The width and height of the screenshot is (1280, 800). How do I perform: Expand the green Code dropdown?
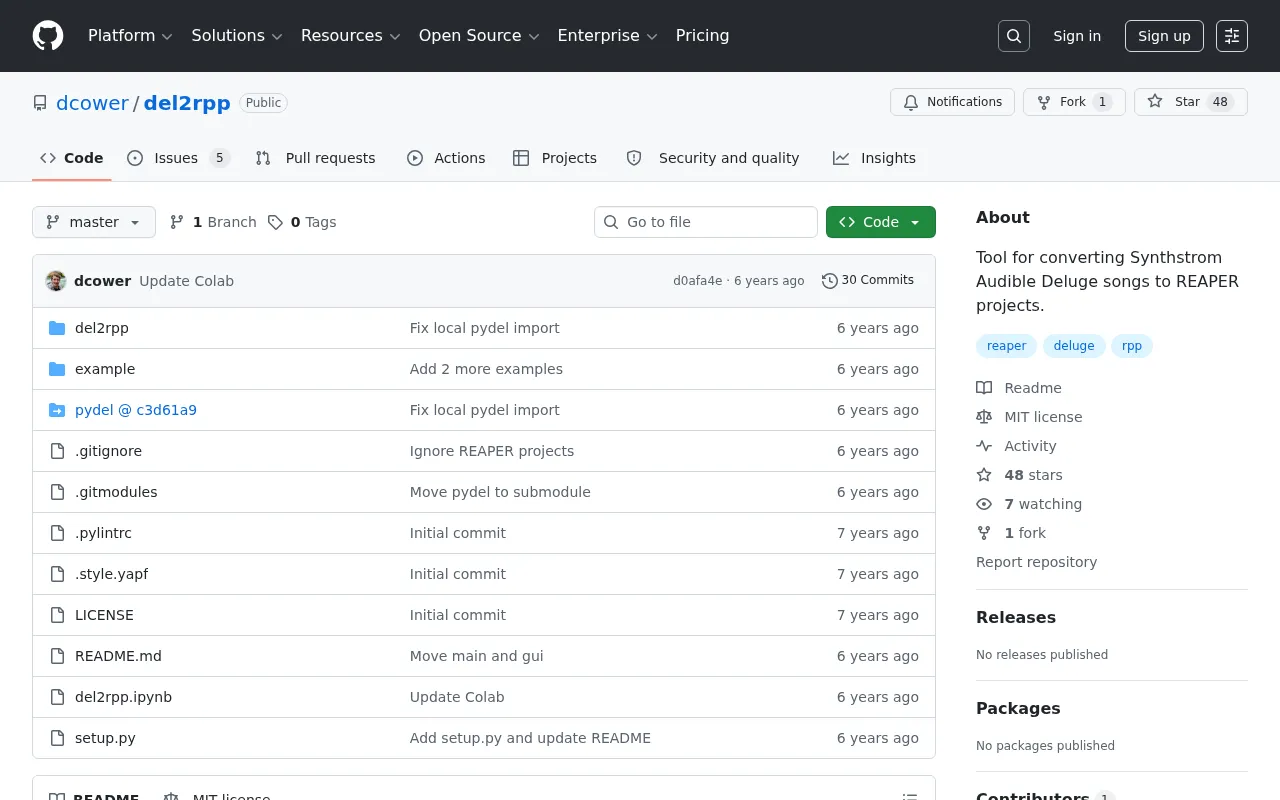coord(881,222)
